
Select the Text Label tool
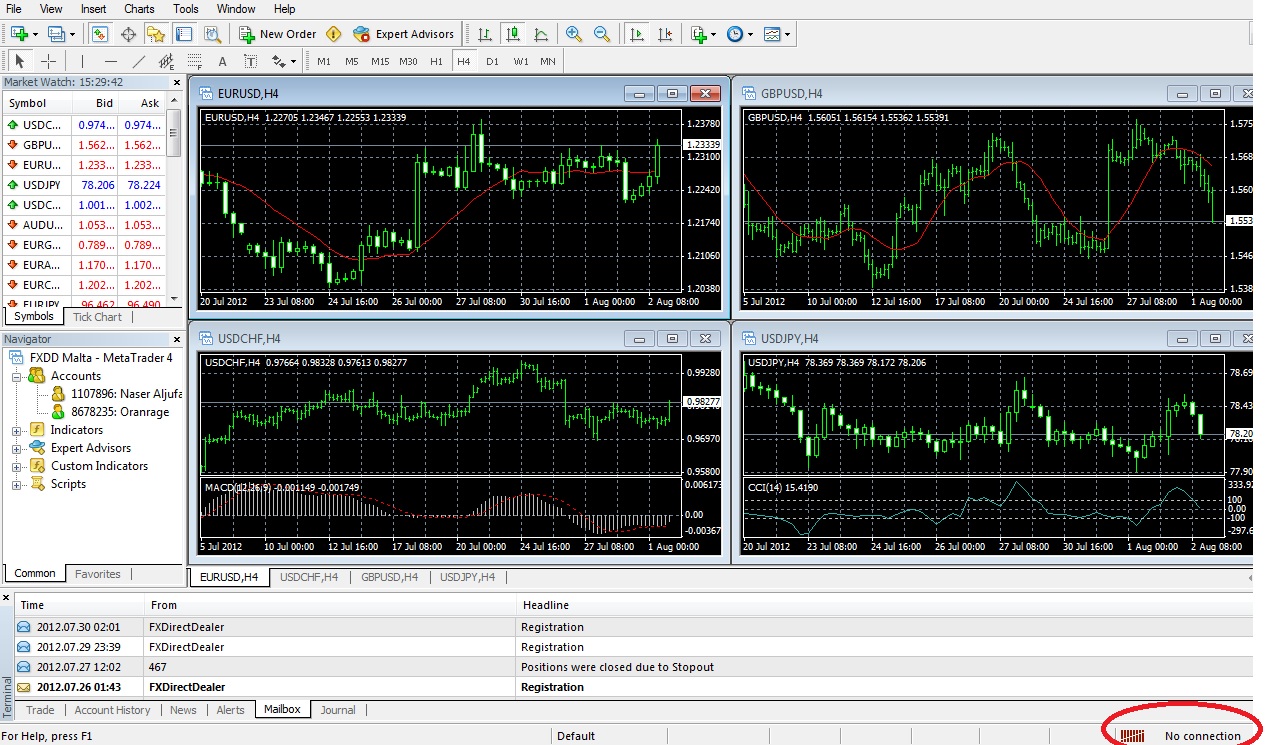(251, 61)
